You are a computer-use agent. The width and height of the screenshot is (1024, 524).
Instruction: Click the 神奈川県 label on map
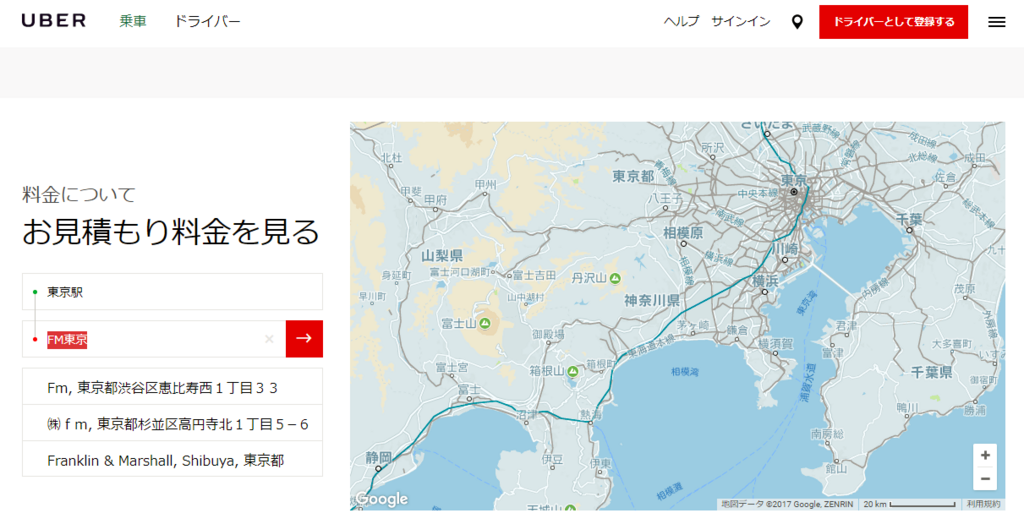point(652,301)
